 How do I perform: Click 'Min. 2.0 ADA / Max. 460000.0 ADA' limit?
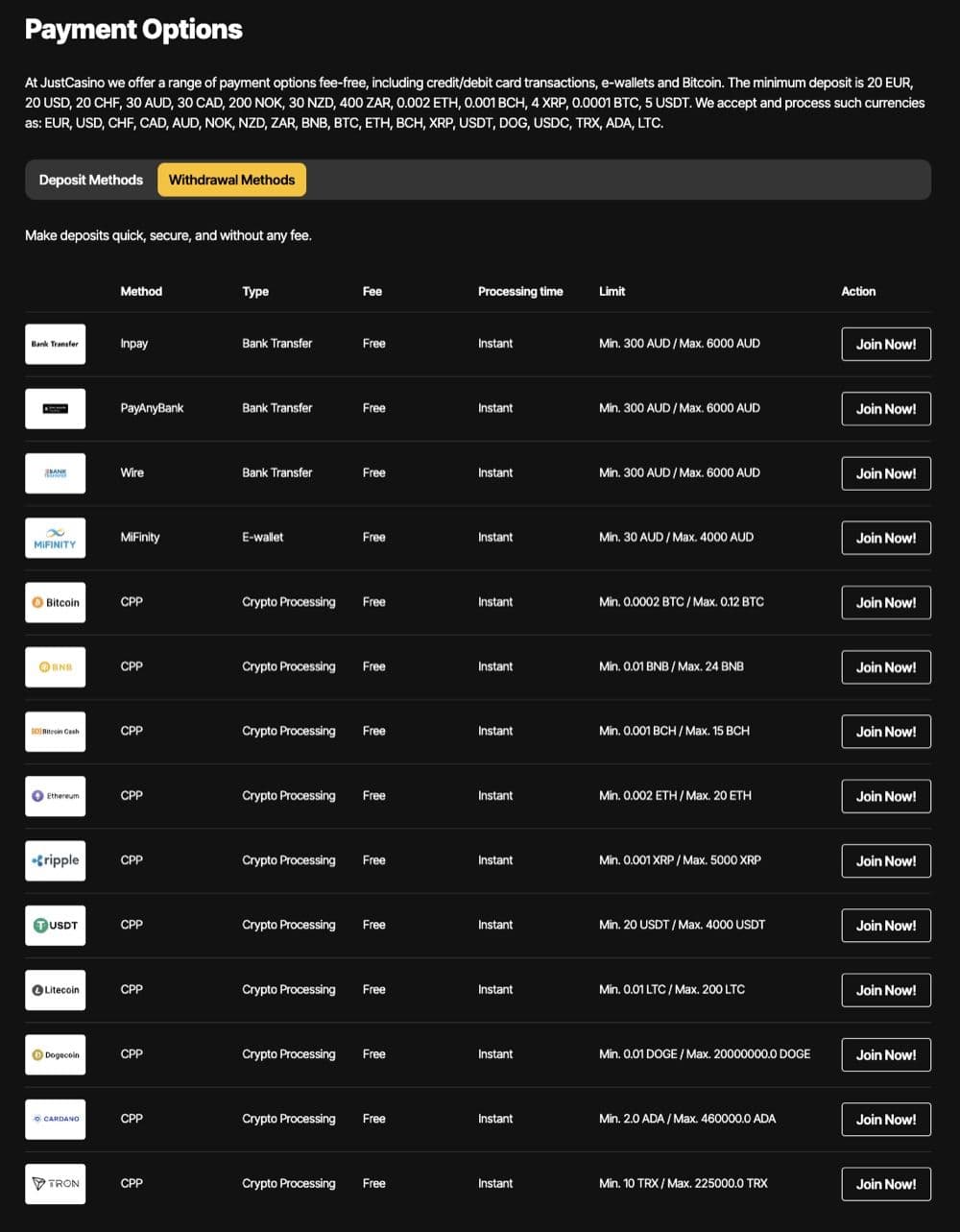click(687, 1119)
